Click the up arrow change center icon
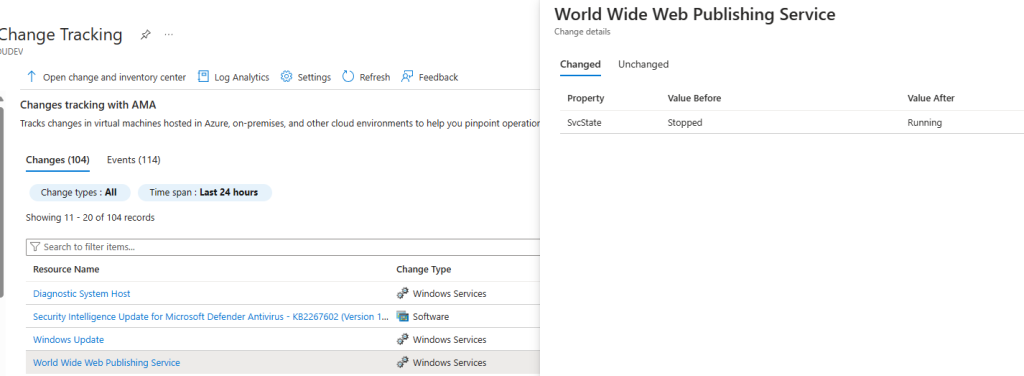This screenshot has height=376, width=1024. coord(31,76)
